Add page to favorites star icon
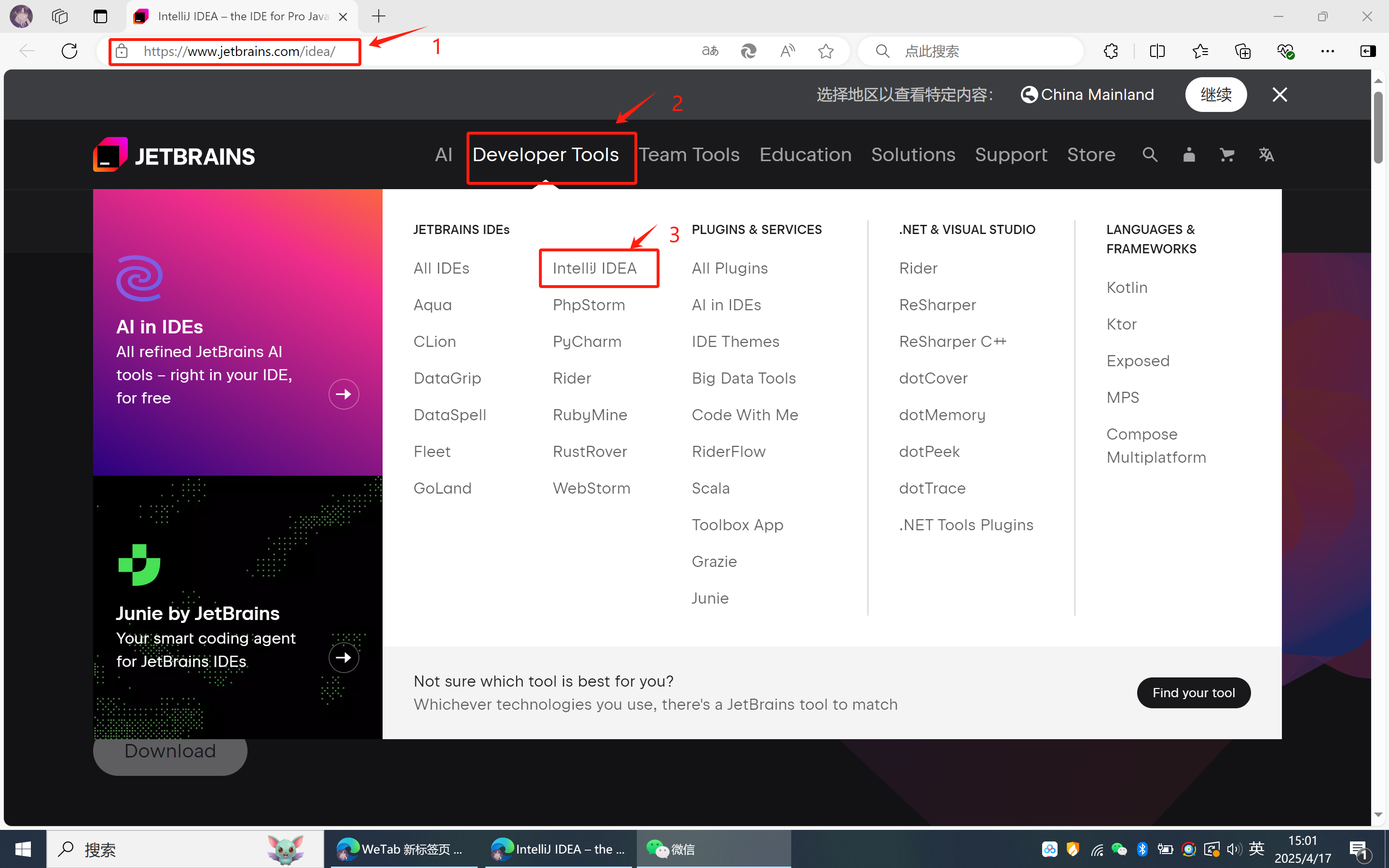The image size is (1389, 868). (x=825, y=51)
